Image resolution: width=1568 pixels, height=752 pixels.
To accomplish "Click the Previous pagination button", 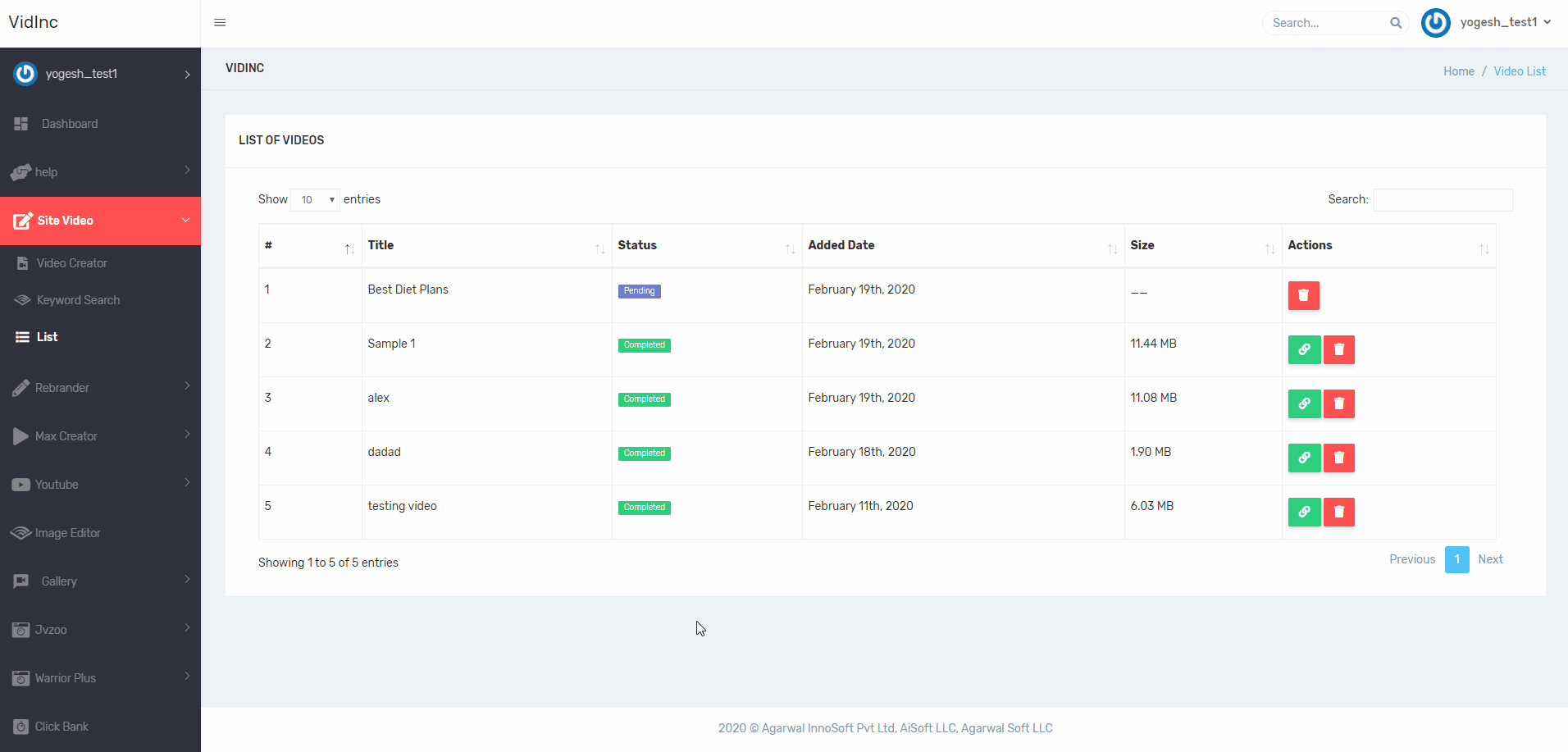I will coord(1412,559).
